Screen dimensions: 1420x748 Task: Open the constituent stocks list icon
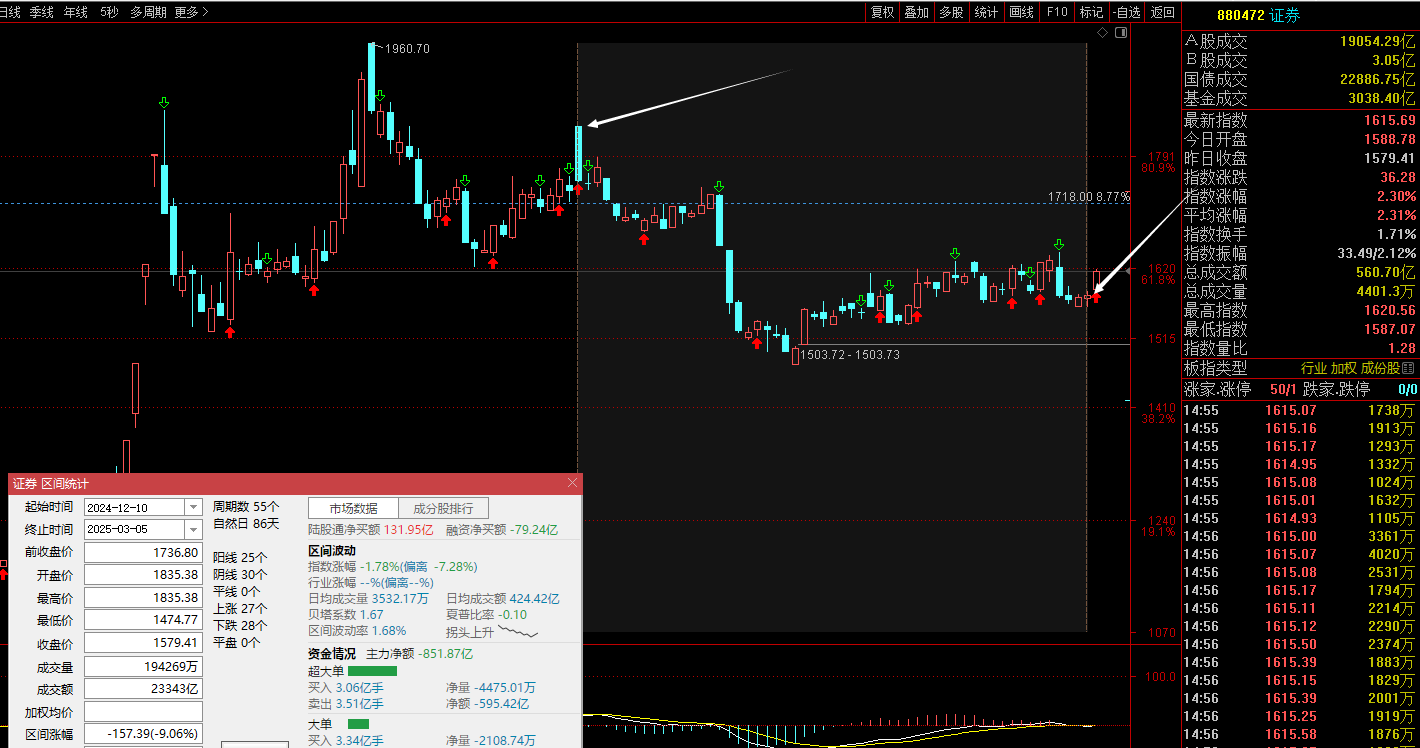(1409, 368)
